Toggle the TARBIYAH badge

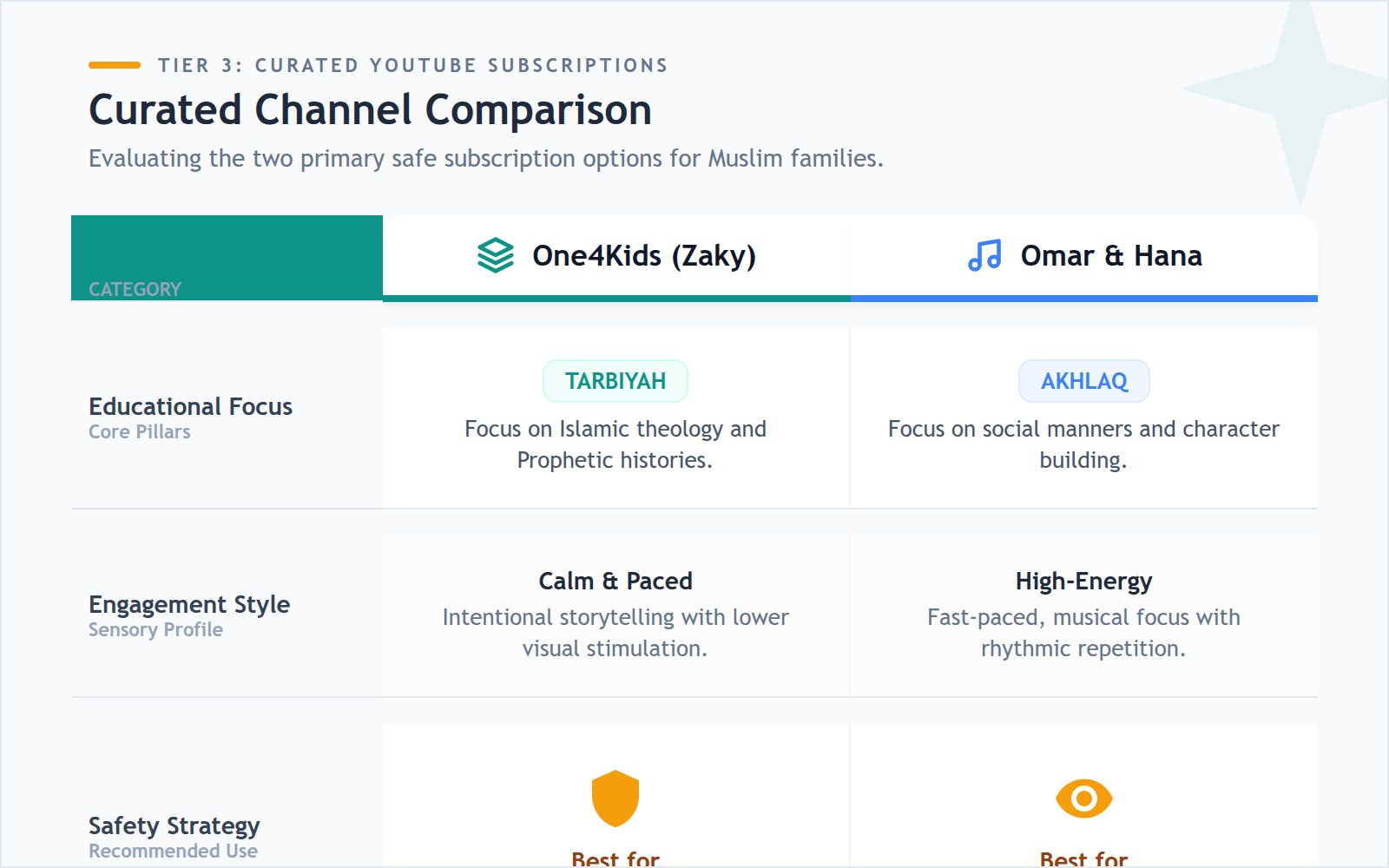coord(616,380)
